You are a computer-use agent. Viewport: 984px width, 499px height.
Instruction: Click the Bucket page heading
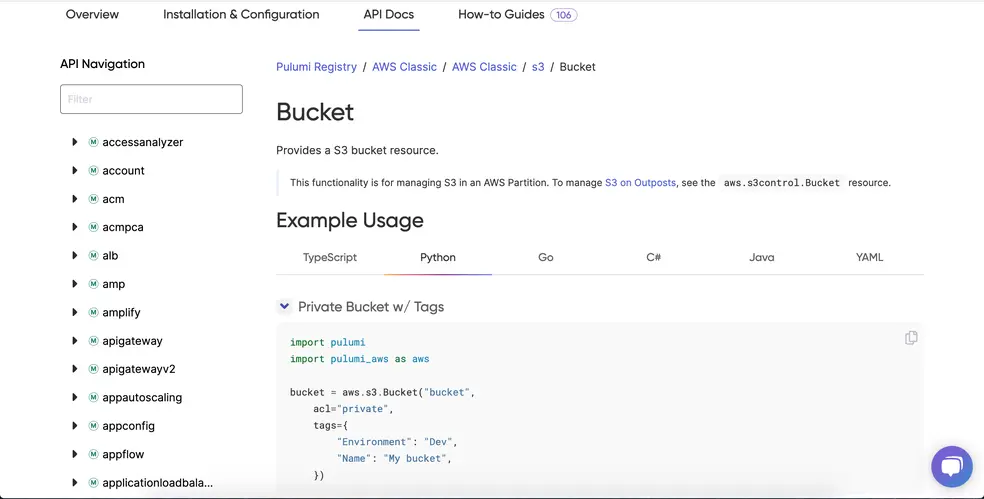[315, 112]
